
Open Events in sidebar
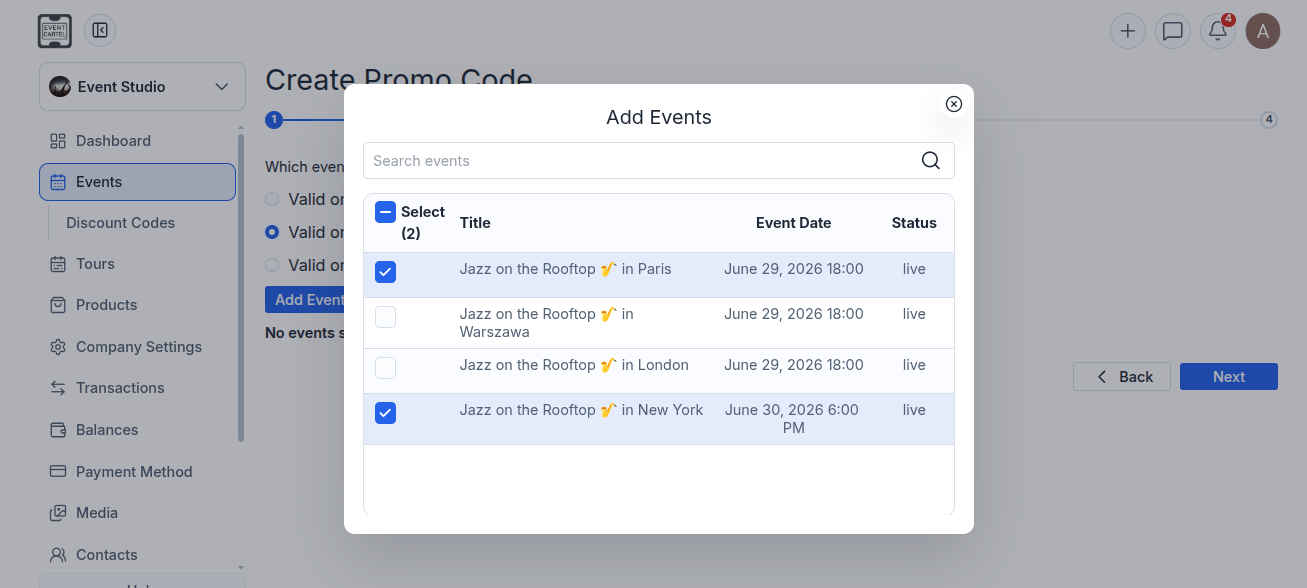pyautogui.click(x=138, y=182)
